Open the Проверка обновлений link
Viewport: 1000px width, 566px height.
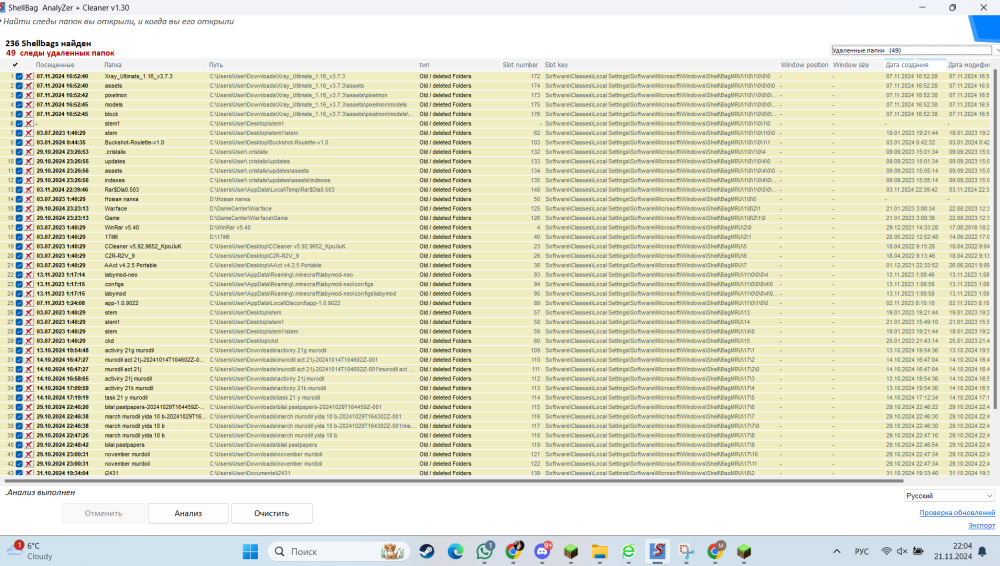[957, 512]
